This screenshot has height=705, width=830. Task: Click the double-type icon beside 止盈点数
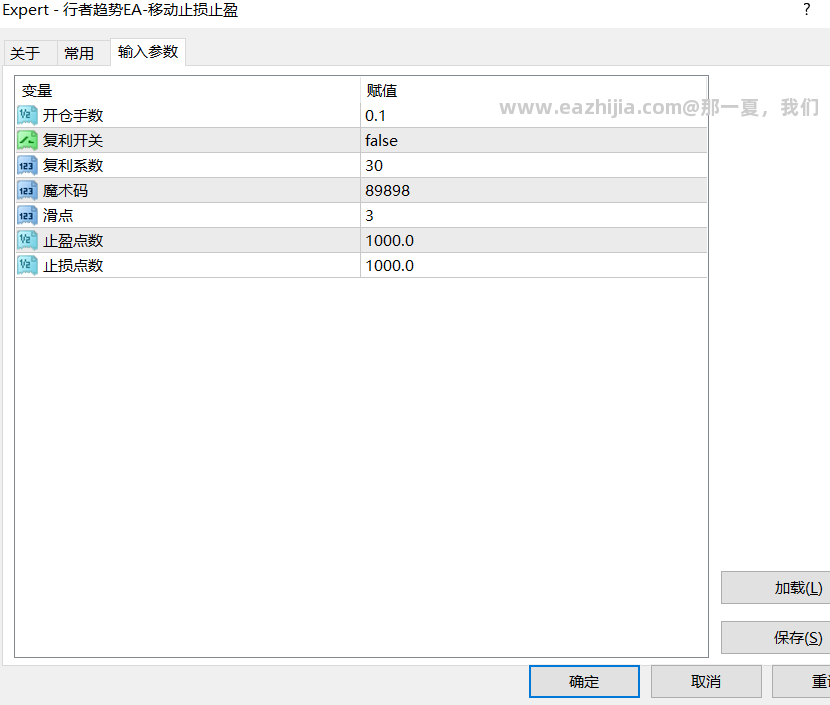point(27,240)
